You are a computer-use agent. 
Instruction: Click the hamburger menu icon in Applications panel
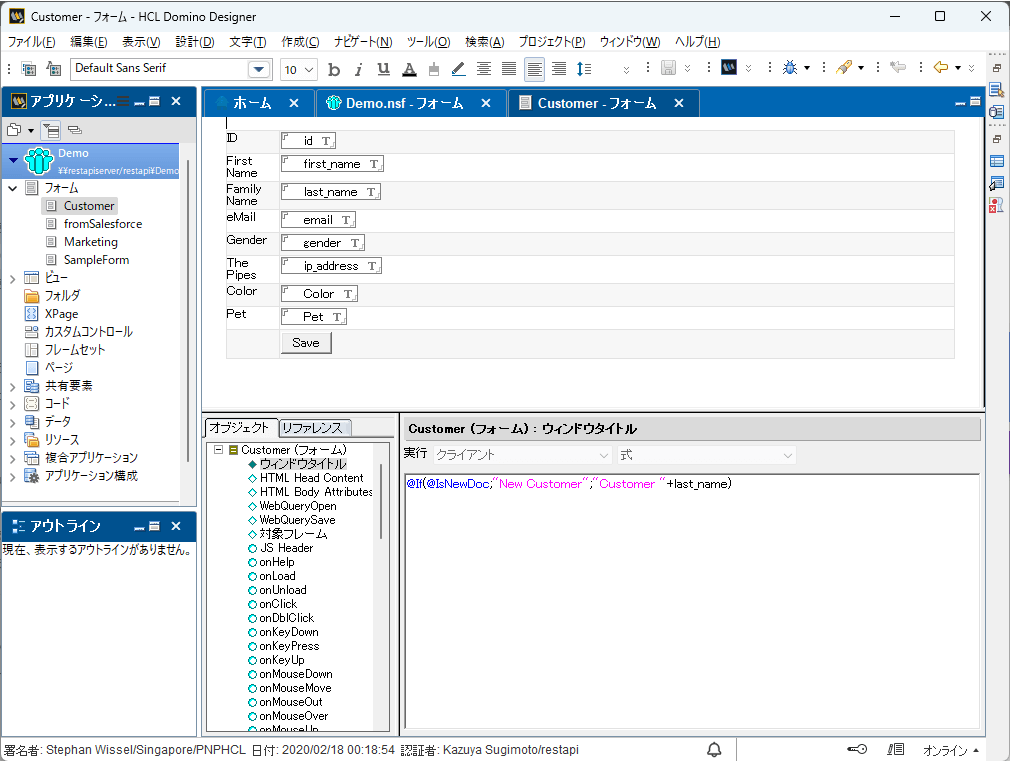click(122, 101)
